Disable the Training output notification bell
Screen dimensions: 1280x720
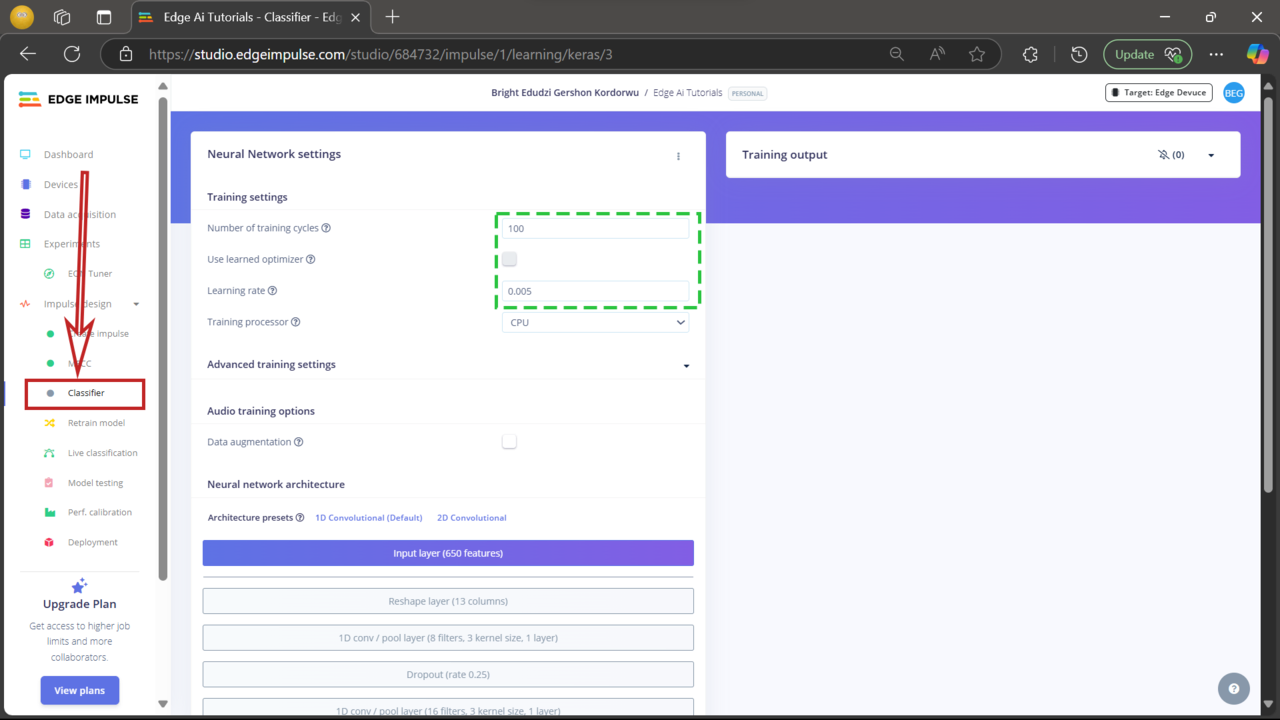tap(1165, 154)
